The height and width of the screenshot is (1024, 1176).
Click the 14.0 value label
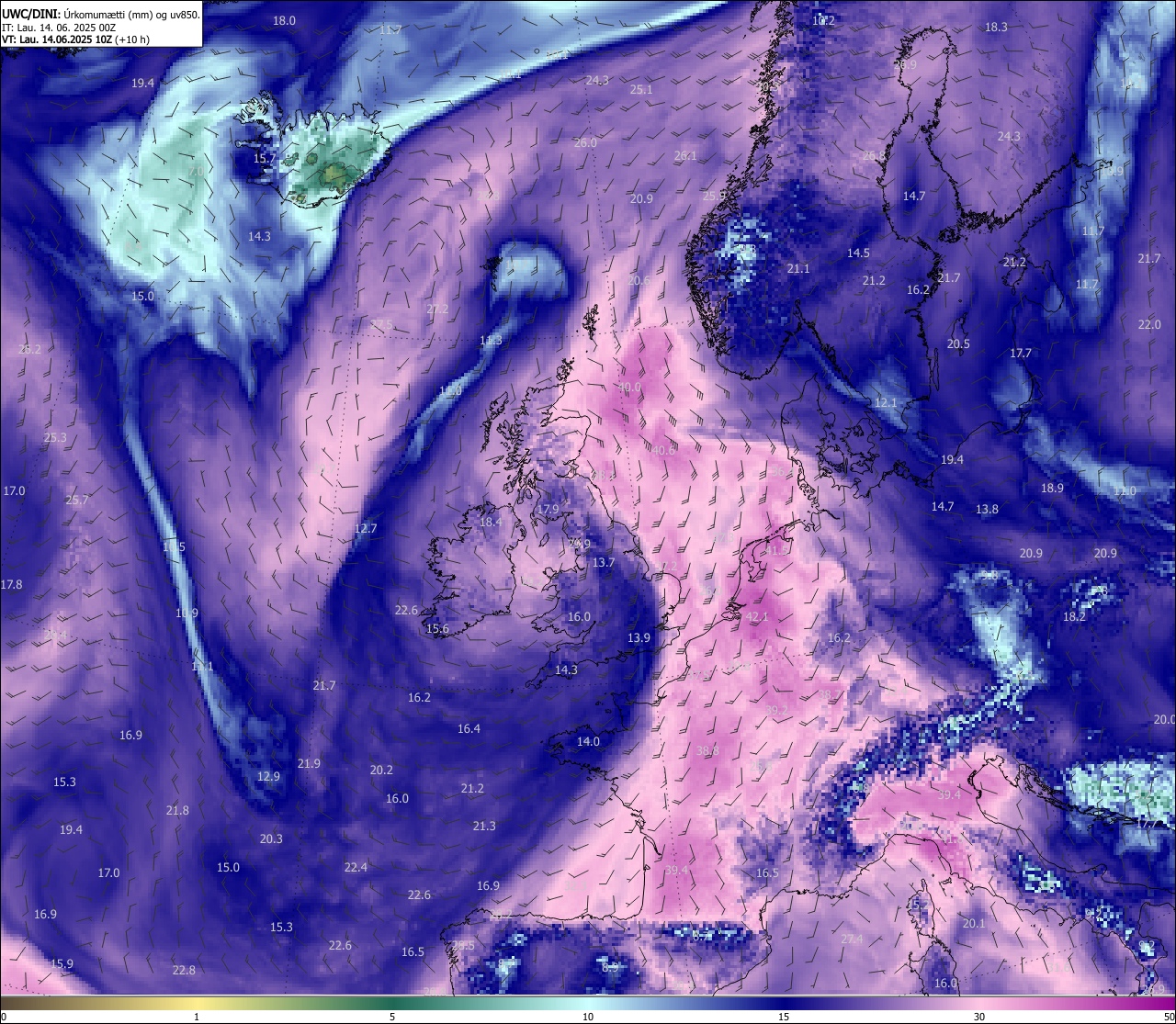coord(588,741)
